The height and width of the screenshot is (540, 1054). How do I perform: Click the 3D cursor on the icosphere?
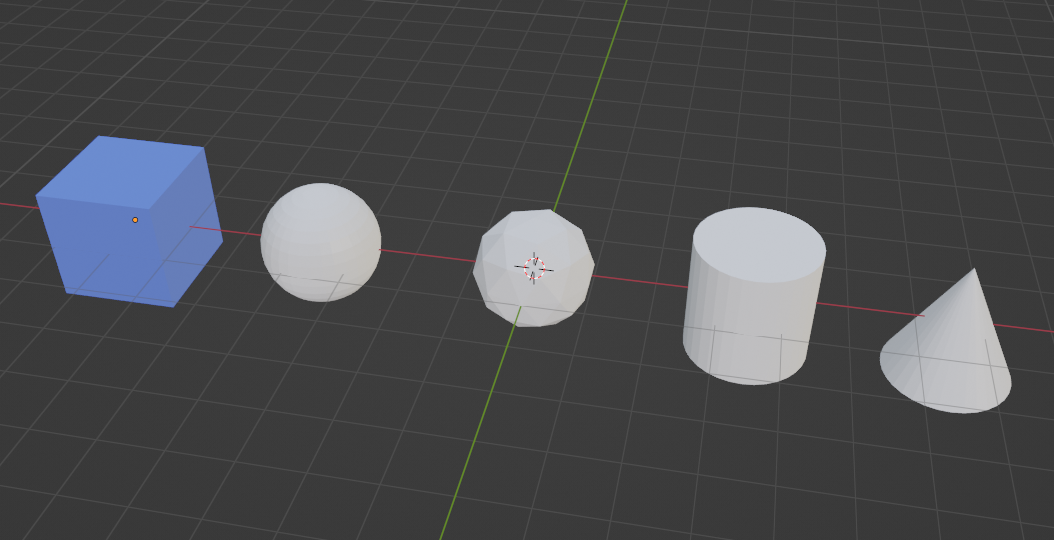(534, 268)
